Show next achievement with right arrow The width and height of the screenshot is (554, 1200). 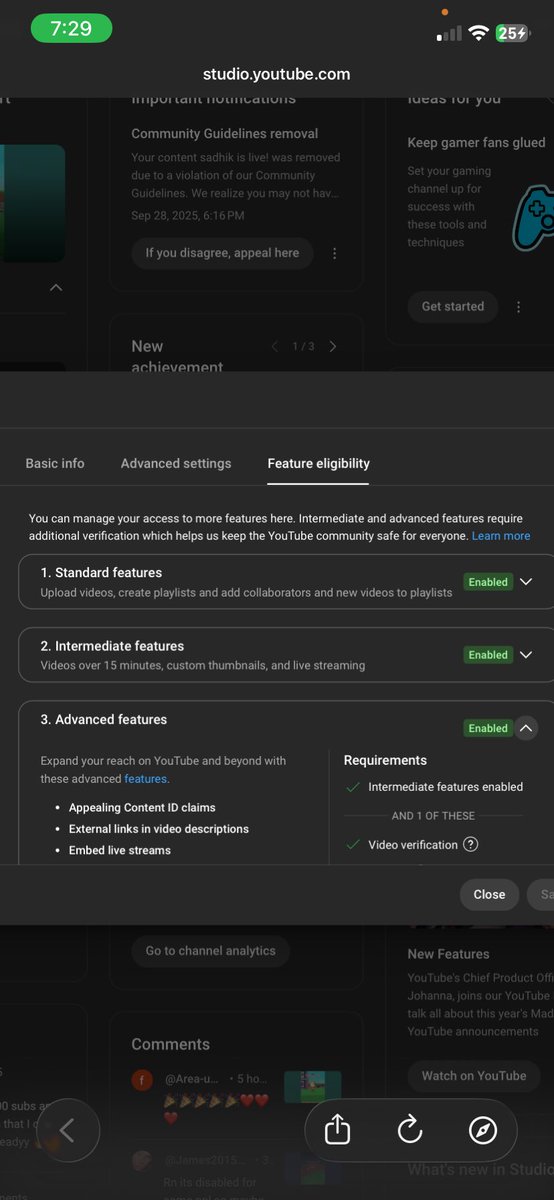coord(333,346)
